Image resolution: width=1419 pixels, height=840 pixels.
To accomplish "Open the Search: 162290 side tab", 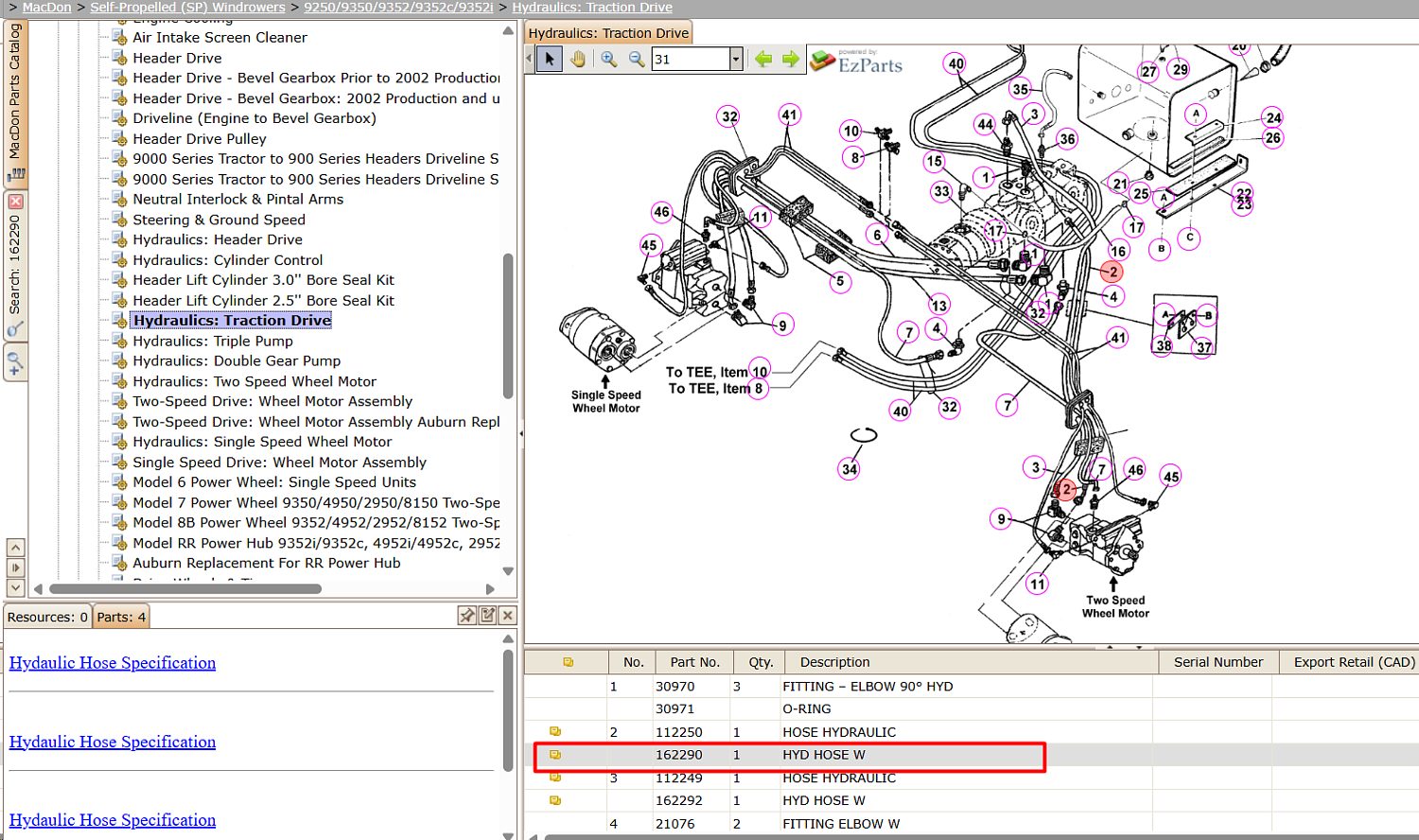I will 15,265.
